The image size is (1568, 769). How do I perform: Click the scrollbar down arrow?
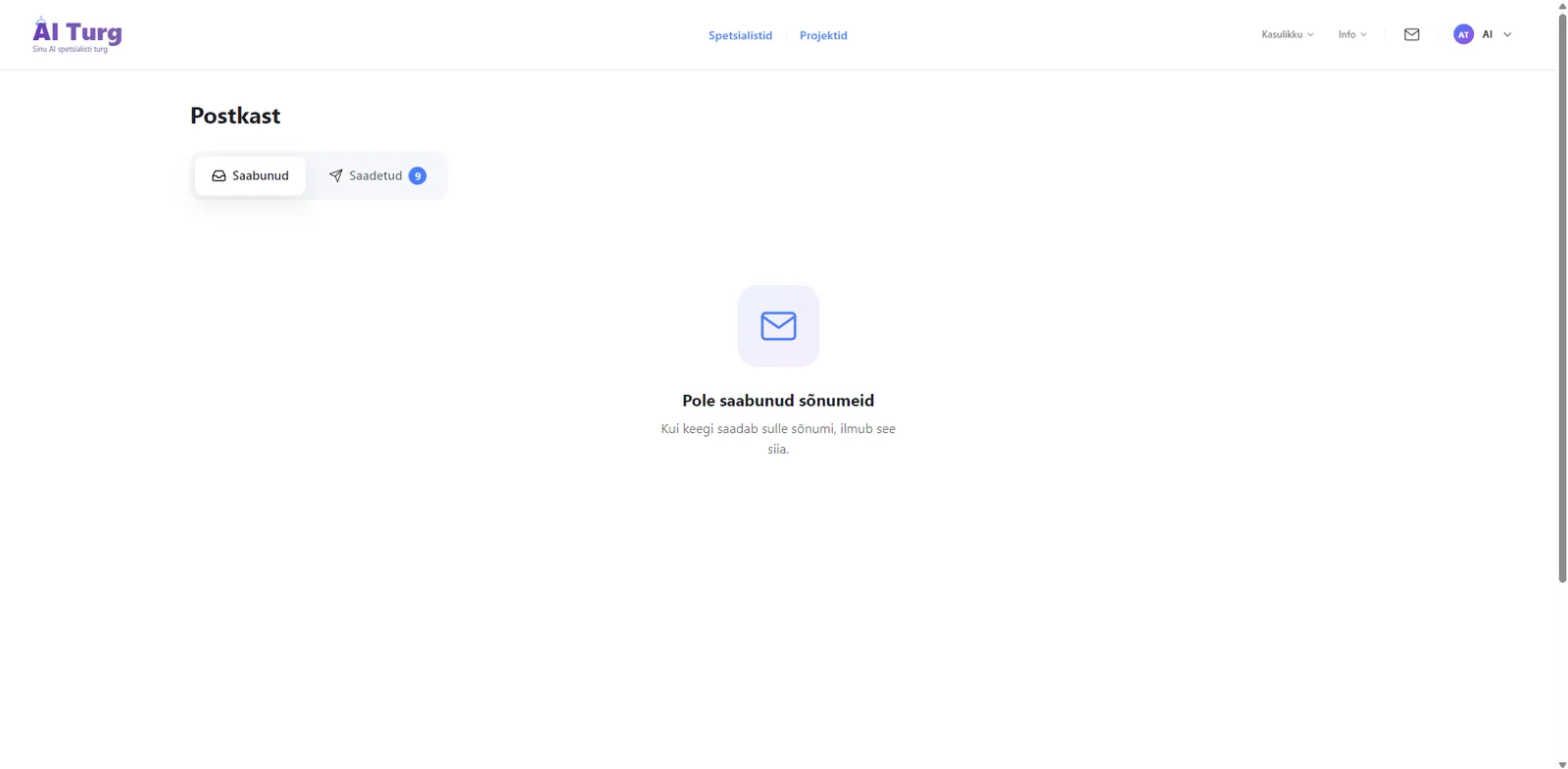click(x=1562, y=763)
